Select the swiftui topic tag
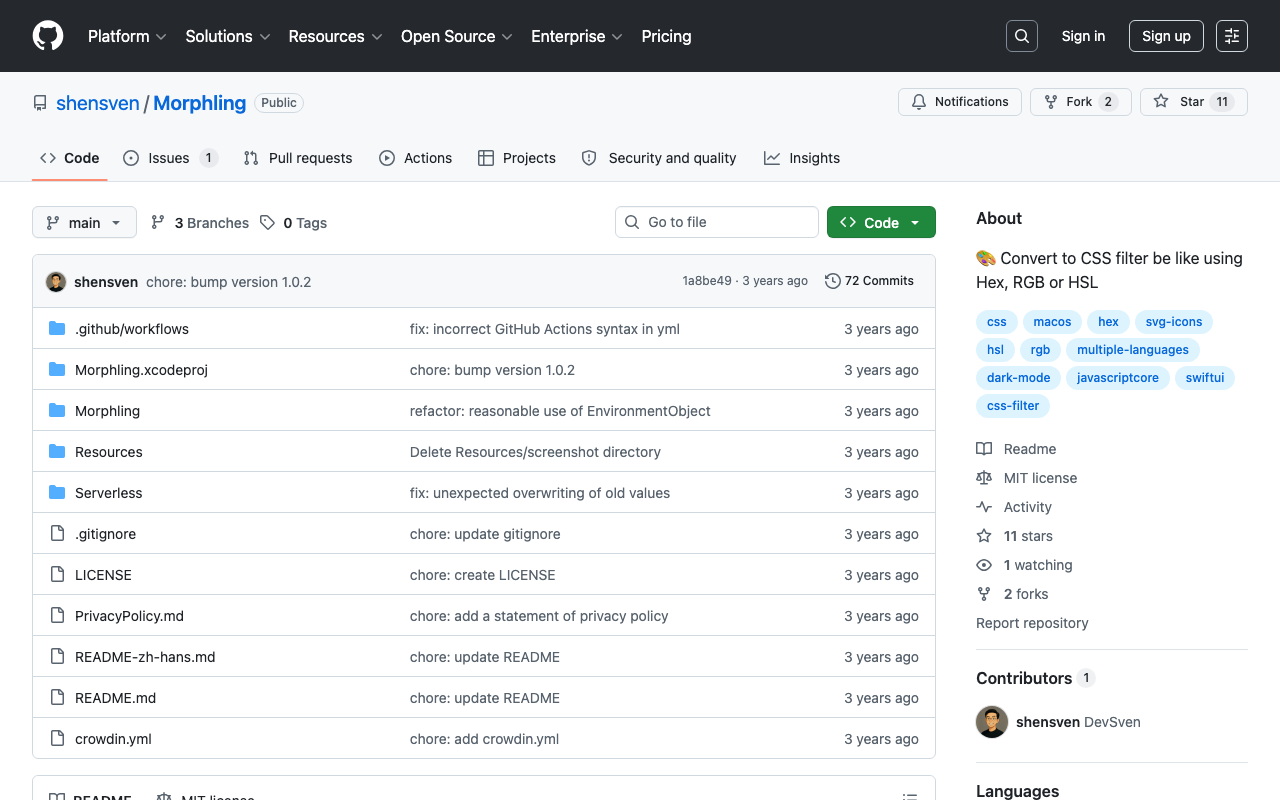The image size is (1280, 800). [x=1205, y=378]
